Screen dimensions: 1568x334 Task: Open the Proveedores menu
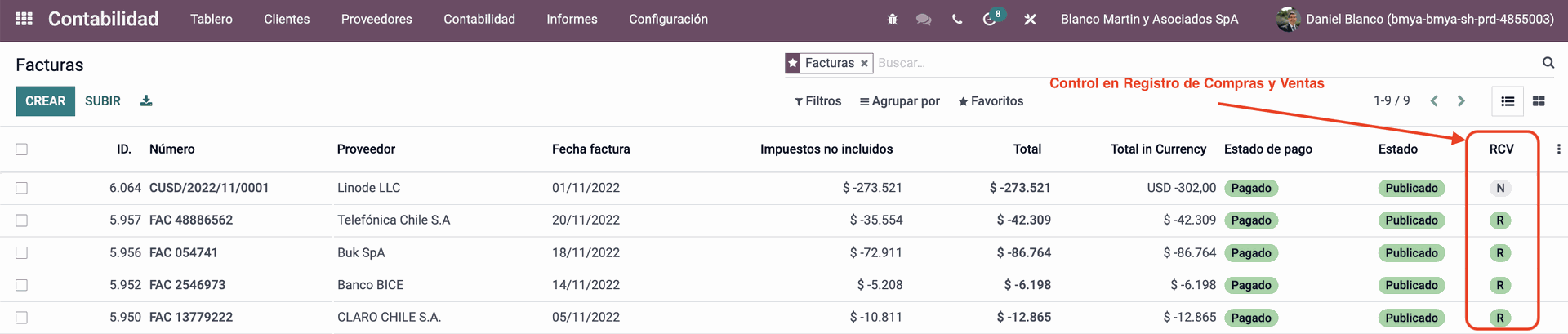376,19
